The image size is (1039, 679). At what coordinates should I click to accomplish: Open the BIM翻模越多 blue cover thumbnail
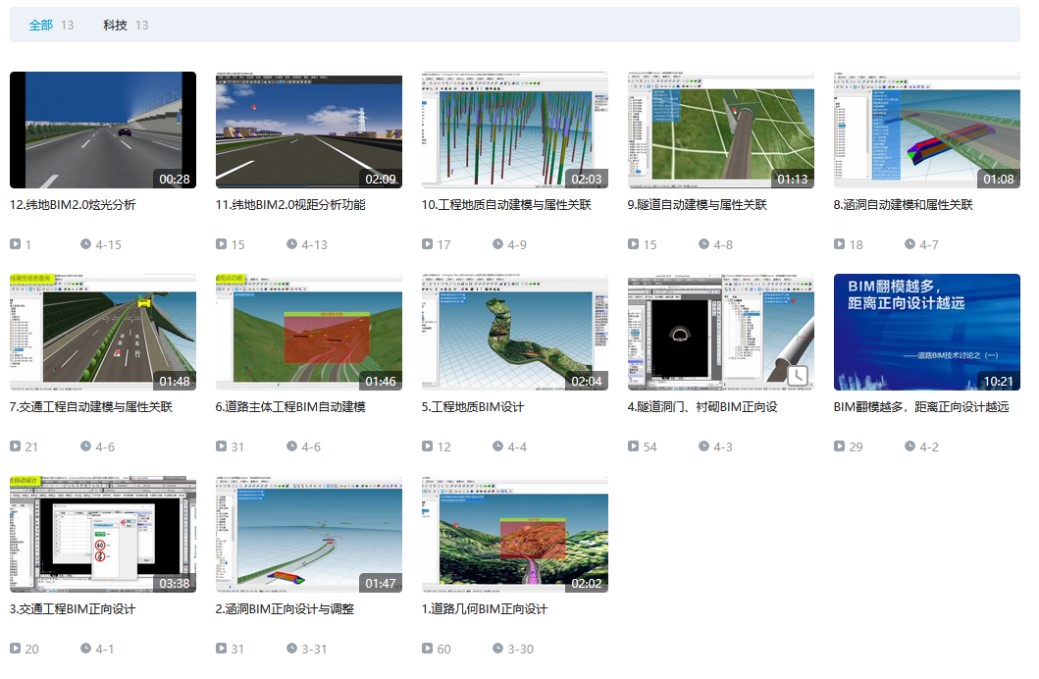(926, 332)
